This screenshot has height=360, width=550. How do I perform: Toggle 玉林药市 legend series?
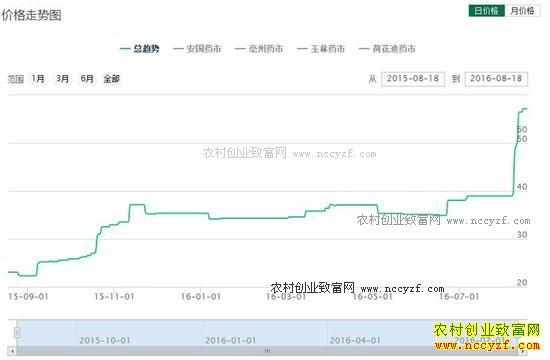click(x=321, y=49)
